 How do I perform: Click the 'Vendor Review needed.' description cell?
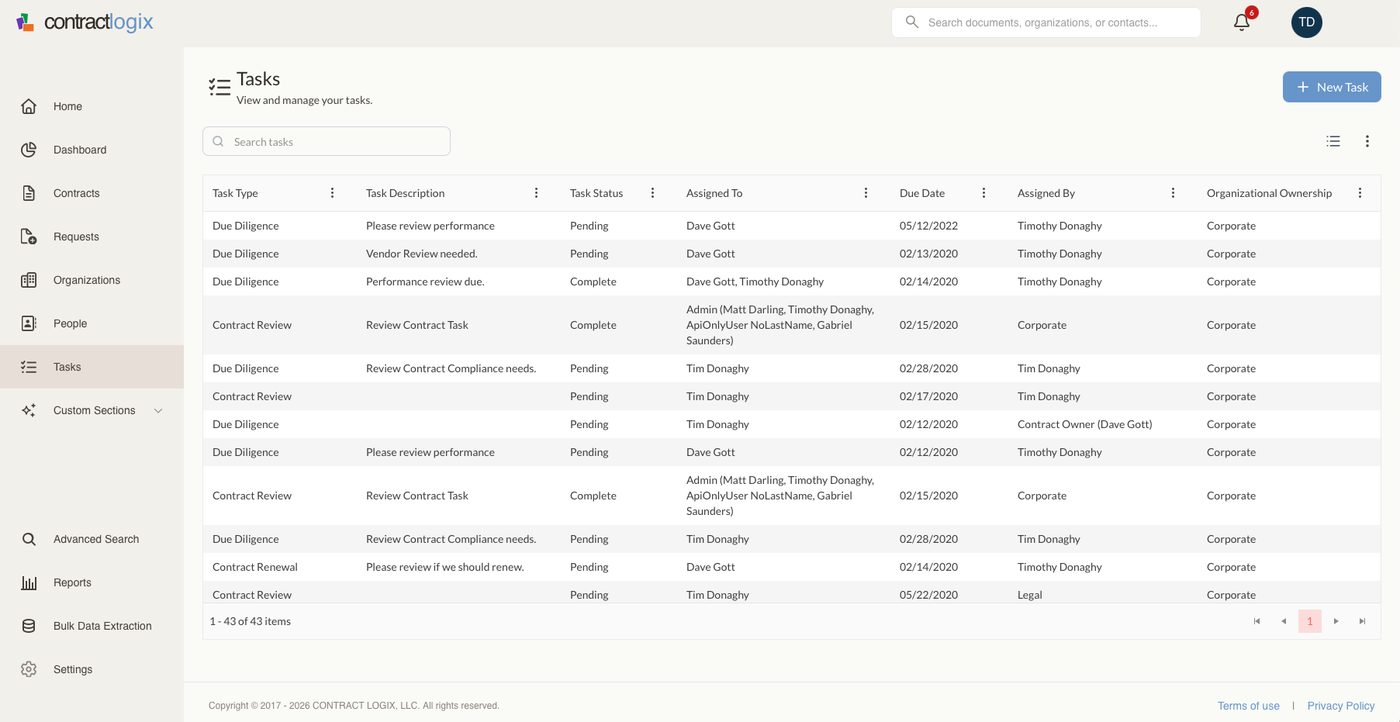click(422, 254)
